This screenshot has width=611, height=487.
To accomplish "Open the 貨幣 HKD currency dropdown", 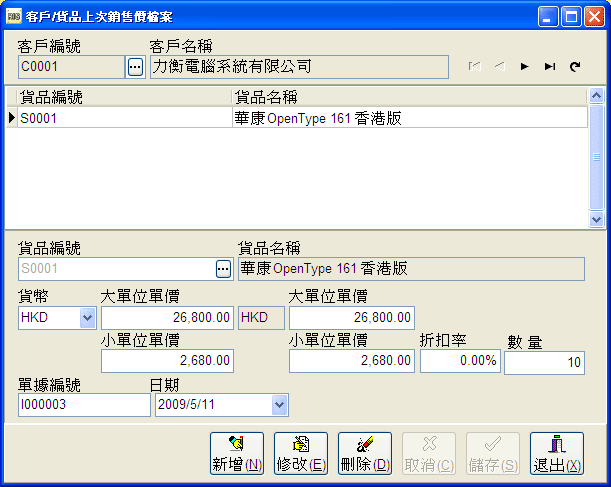I will click(87, 318).
